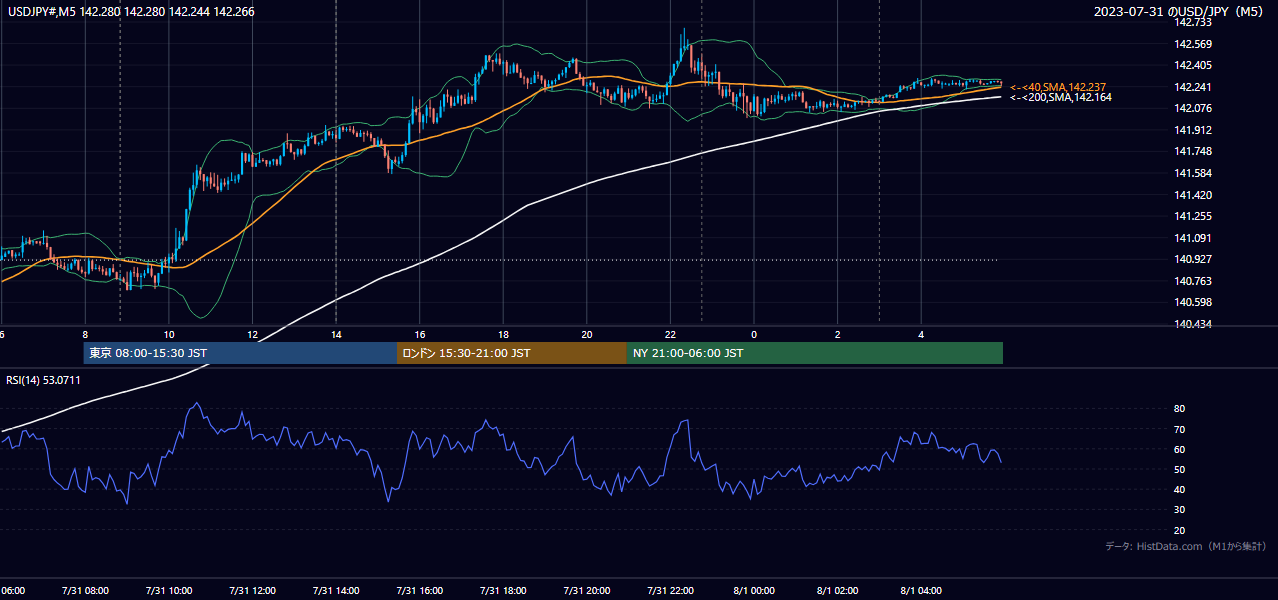This screenshot has width=1278, height=600.
Task: Click the '8/1 00:00' bottom time label
Action: coord(754,591)
